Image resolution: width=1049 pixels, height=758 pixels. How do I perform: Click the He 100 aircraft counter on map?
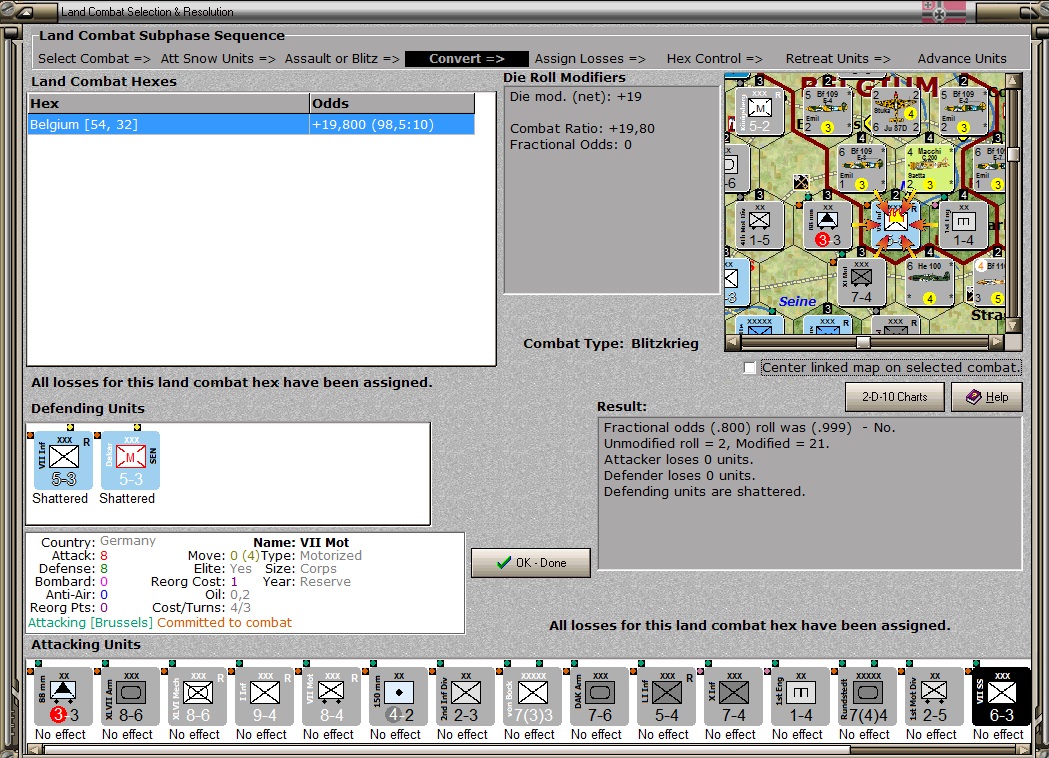(x=929, y=281)
